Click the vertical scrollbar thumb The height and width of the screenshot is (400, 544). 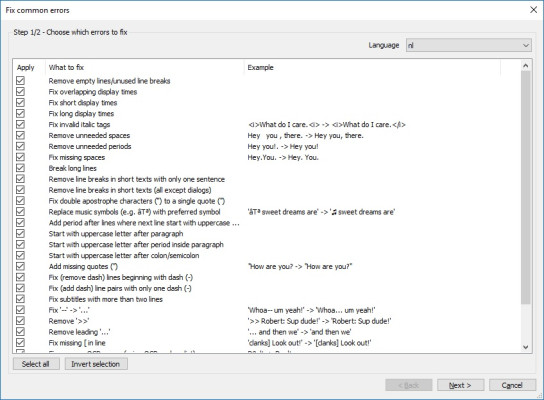tap(526, 187)
